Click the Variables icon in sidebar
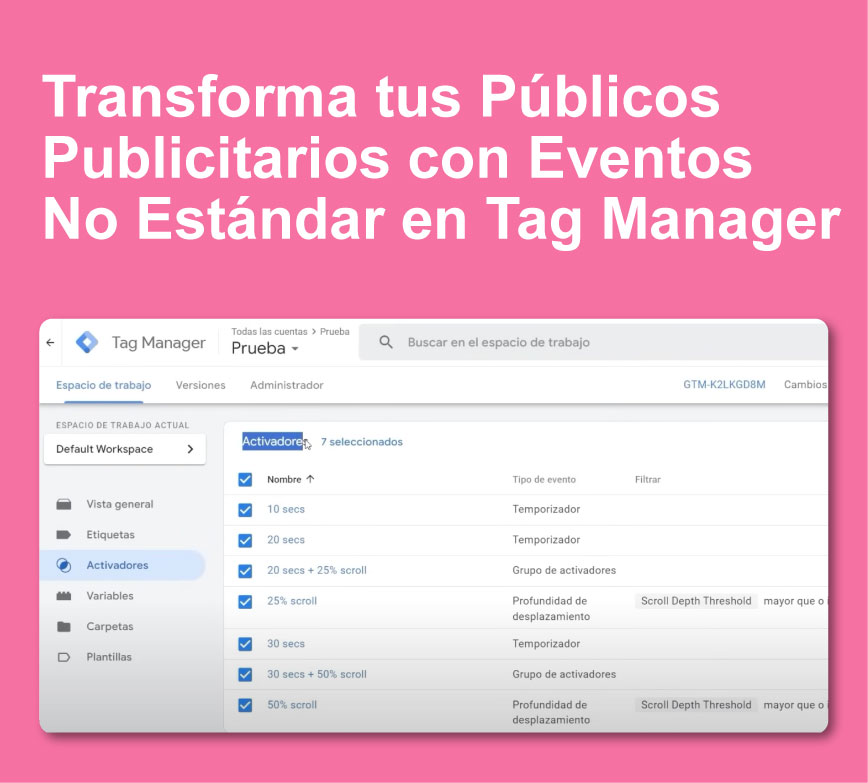Screen dimensions: 868x783 (64, 596)
